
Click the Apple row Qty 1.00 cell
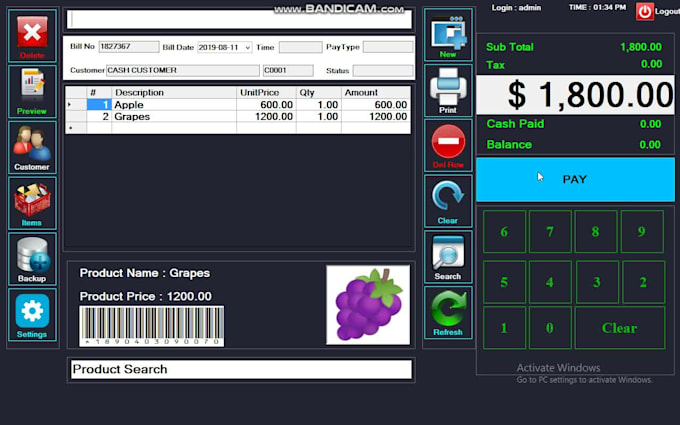click(x=319, y=105)
